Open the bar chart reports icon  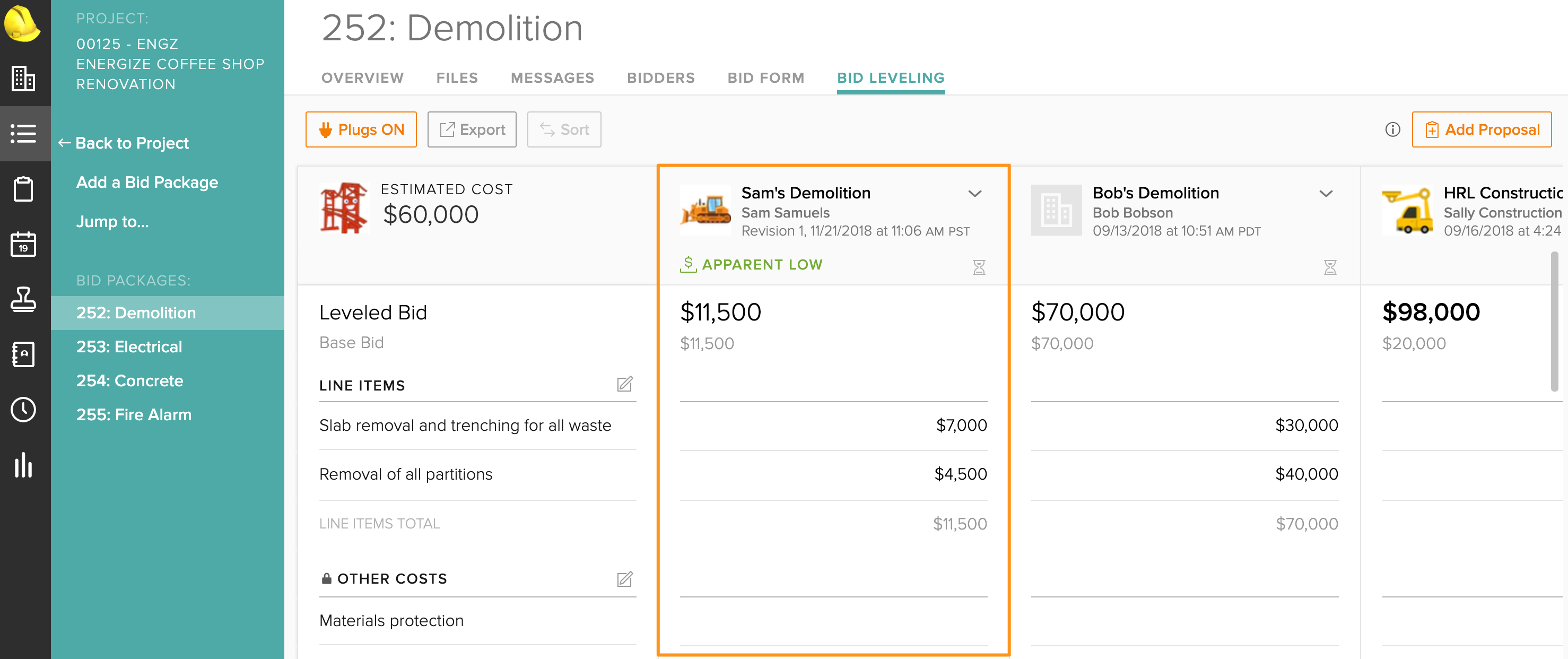pyautogui.click(x=23, y=465)
